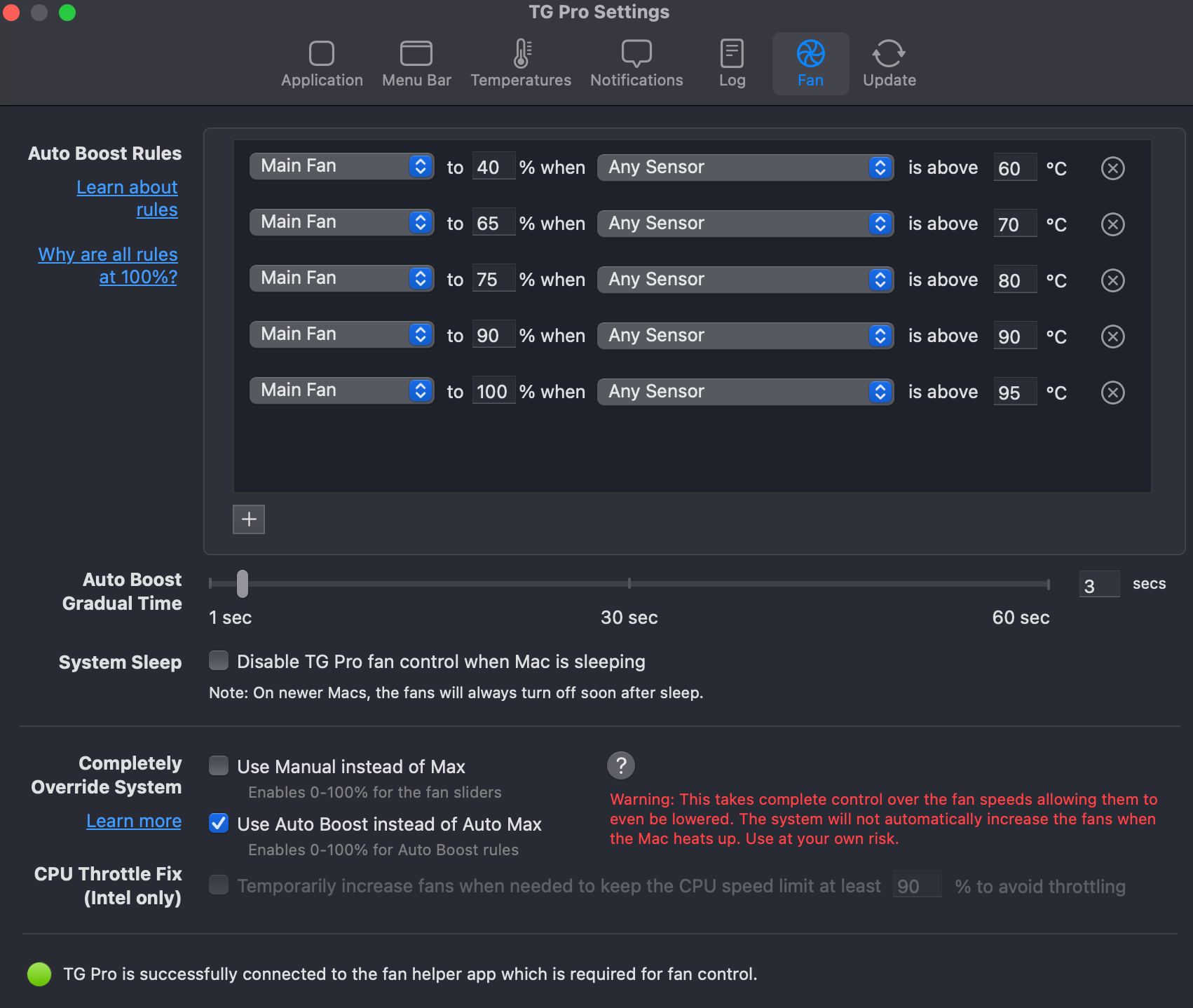Select the Fan tab
Screen dimensions: 1193x1008
pos(810,64)
